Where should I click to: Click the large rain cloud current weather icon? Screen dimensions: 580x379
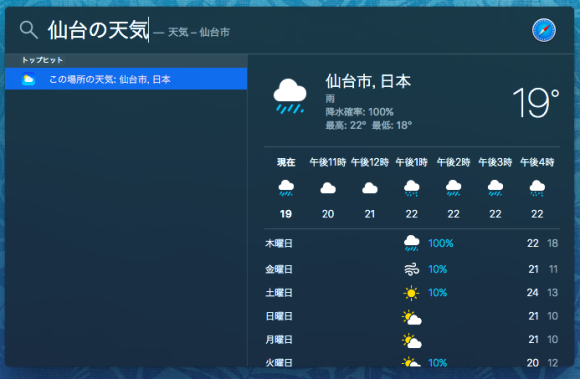(290, 96)
